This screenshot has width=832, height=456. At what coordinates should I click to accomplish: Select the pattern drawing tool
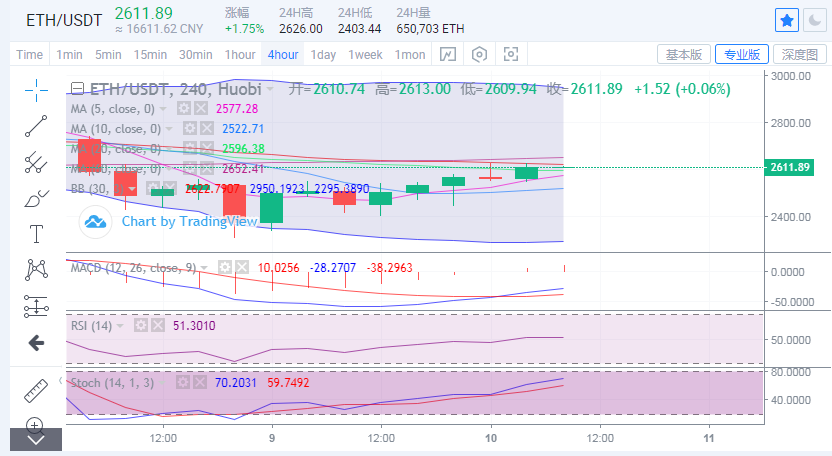point(36,270)
